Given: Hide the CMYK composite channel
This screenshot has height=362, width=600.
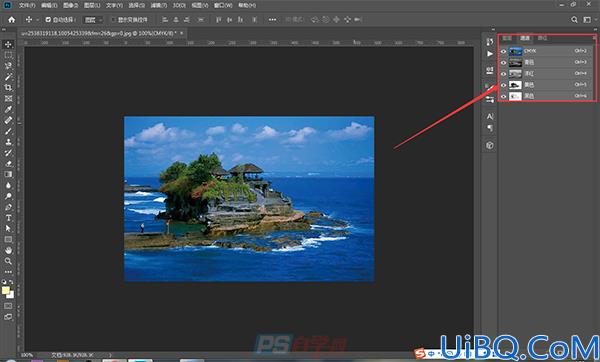Looking at the screenshot, I should tap(503, 51).
